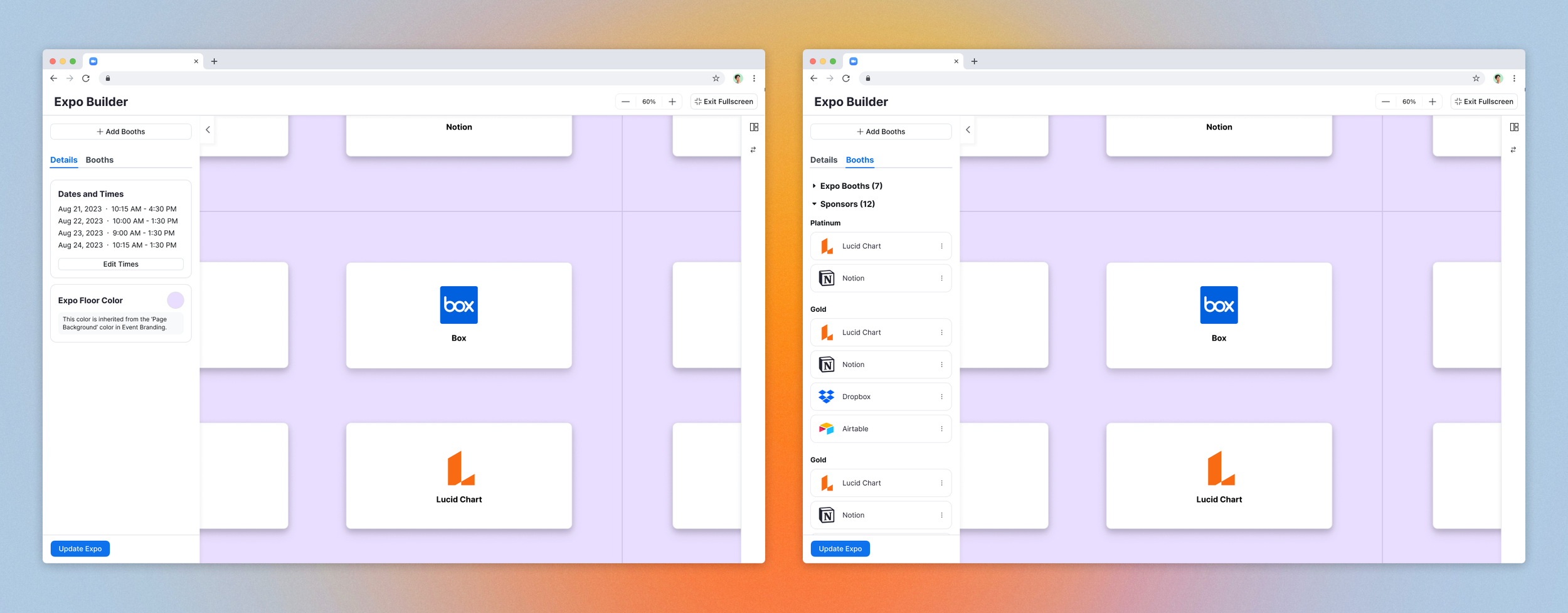
Task: Open new tab in right browser window
Action: tap(975, 61)
